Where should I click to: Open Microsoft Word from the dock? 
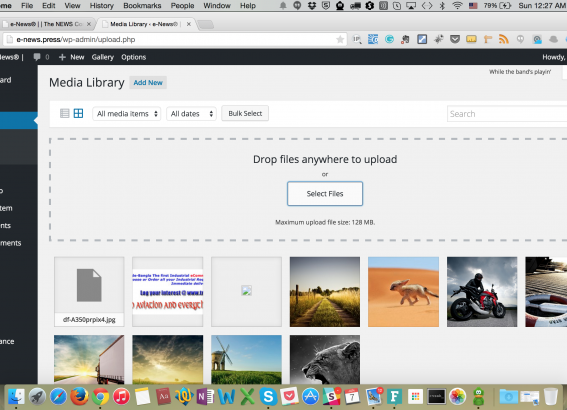(226, 397)
